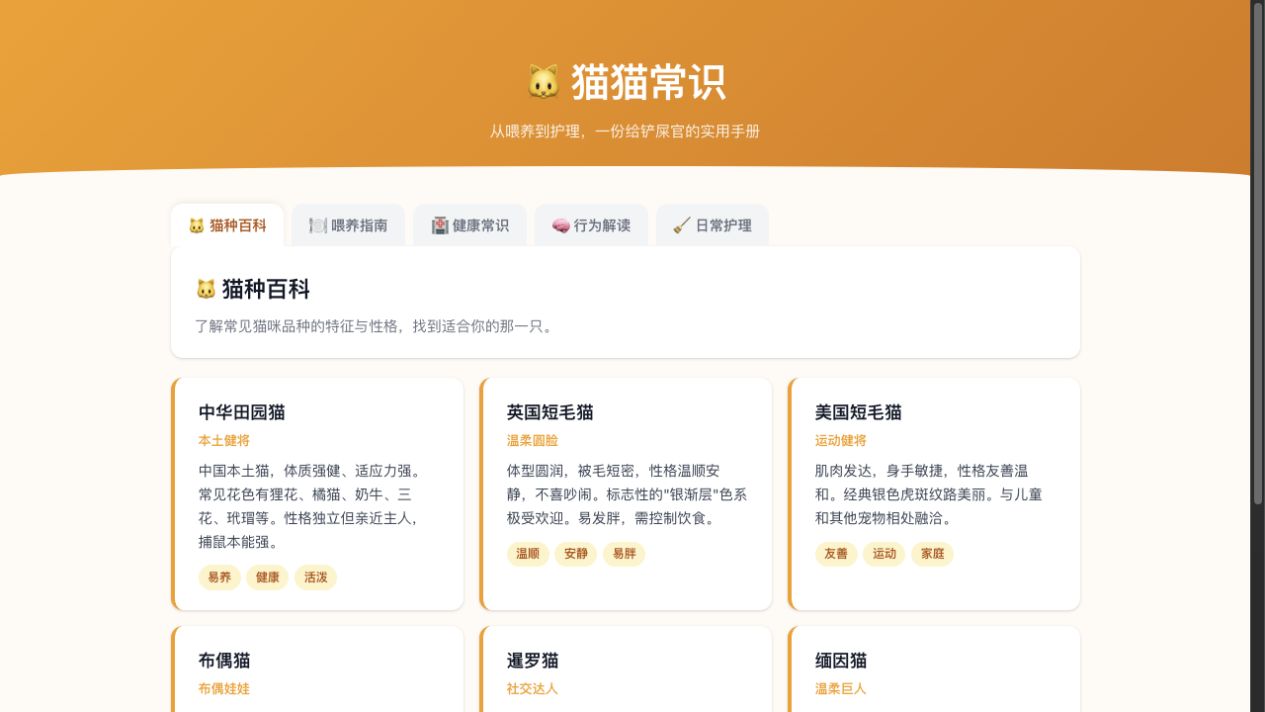Image resolution: width=1265 pixels, height=712 pixels.
Task: Click the 布偶娃娃 subtitle
Action: tap(224, 689)
